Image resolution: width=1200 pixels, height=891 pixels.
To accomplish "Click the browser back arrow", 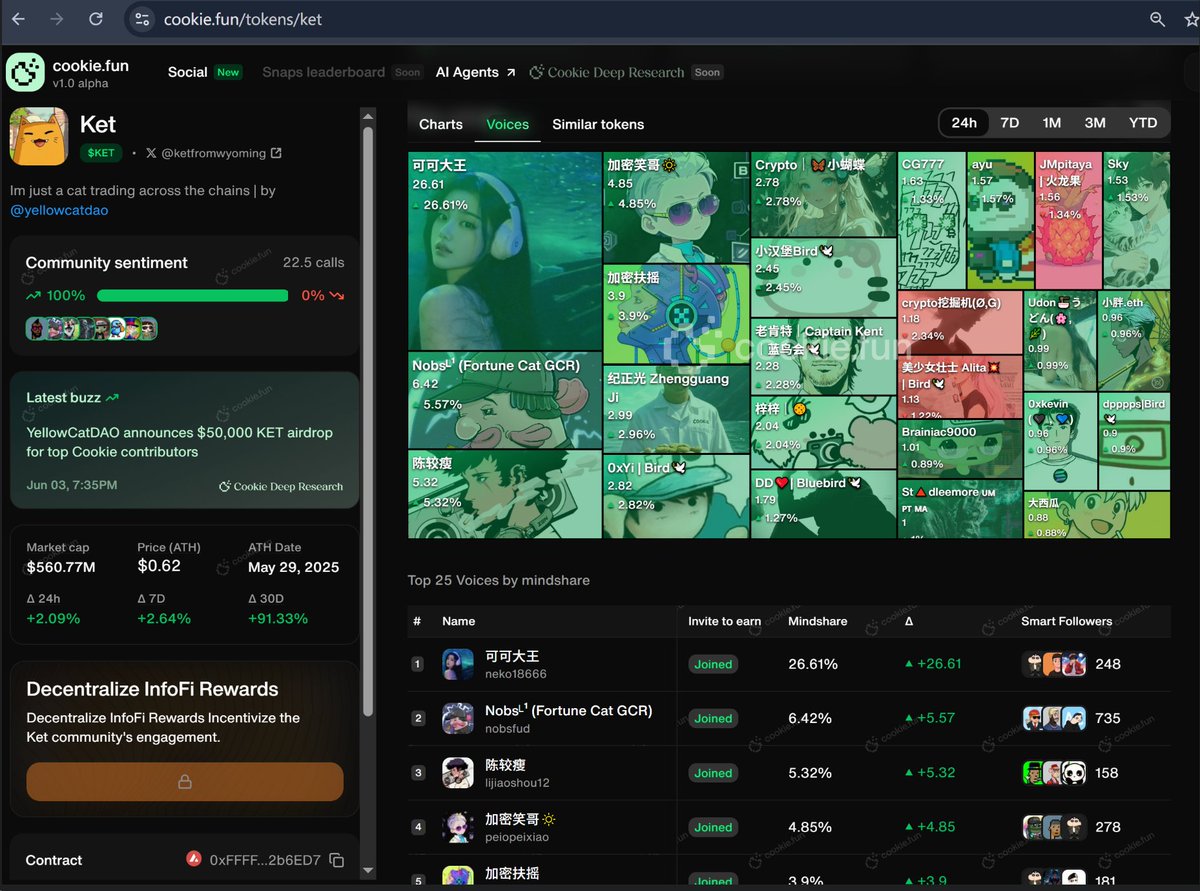I will [x=18, y=19].
